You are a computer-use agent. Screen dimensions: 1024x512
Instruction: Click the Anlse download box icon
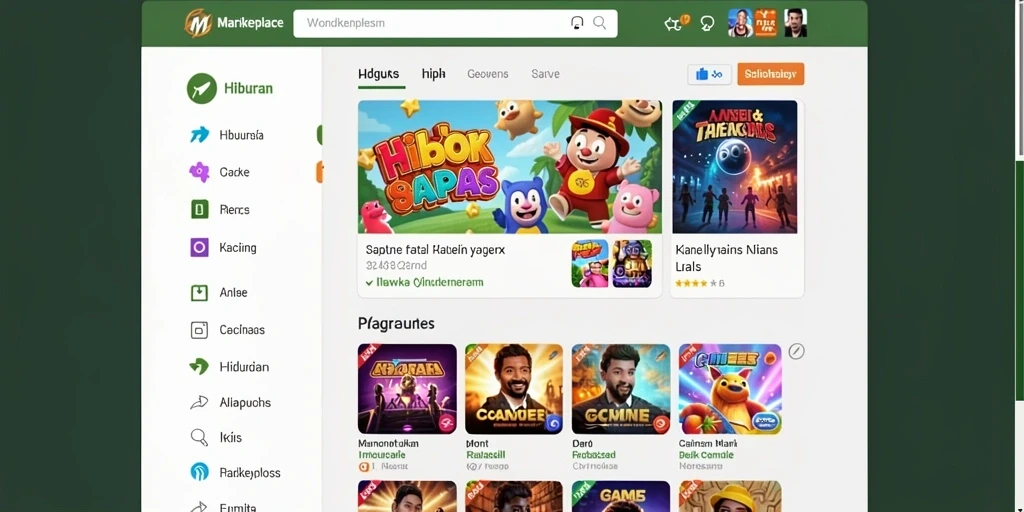click(199, 292)
